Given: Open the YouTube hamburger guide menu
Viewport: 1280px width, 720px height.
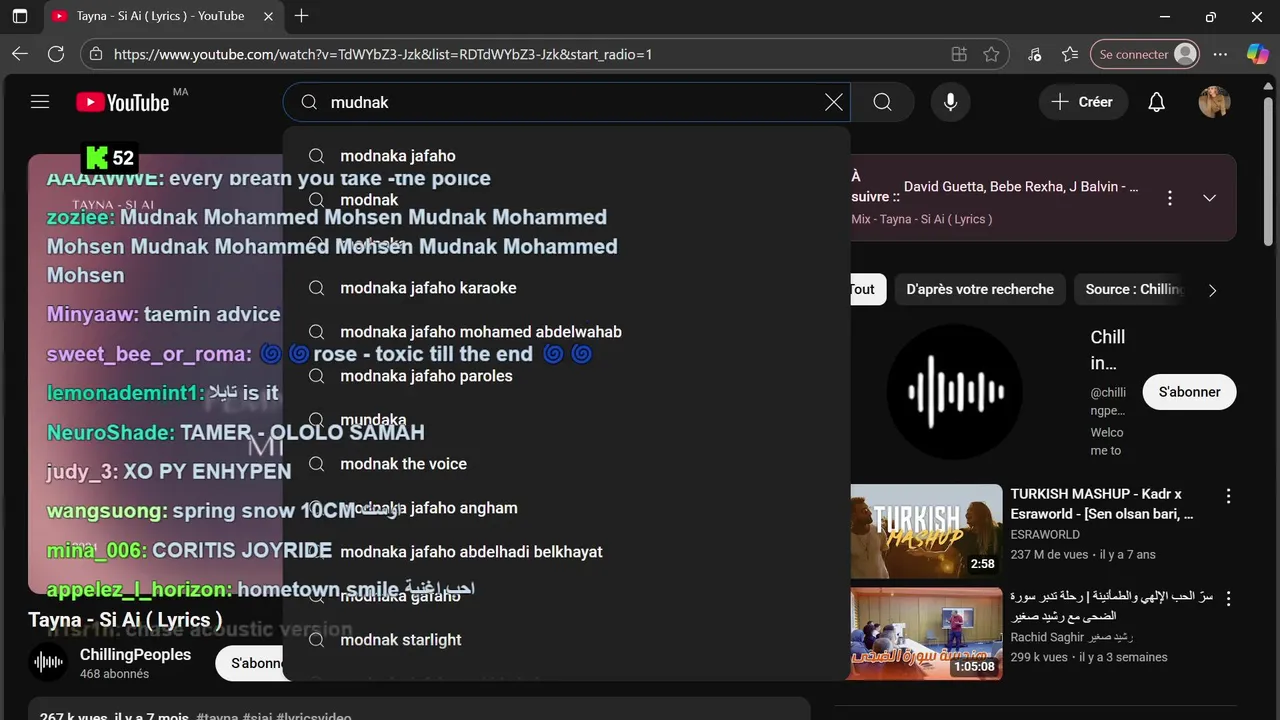Looking at the screenshot, I should (x=40, y=102).
